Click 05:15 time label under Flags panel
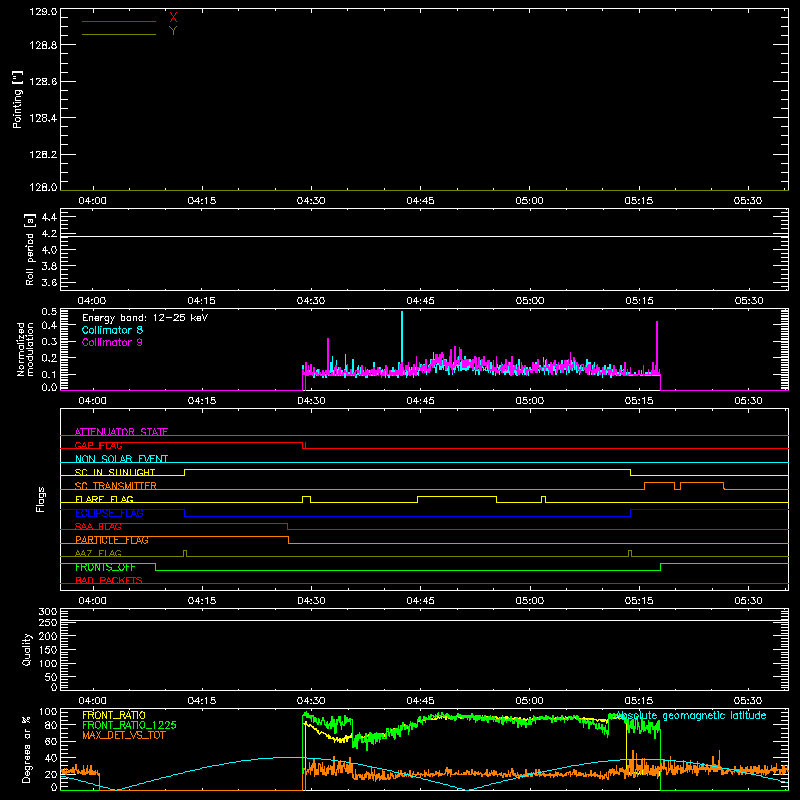 click(639, 601)
